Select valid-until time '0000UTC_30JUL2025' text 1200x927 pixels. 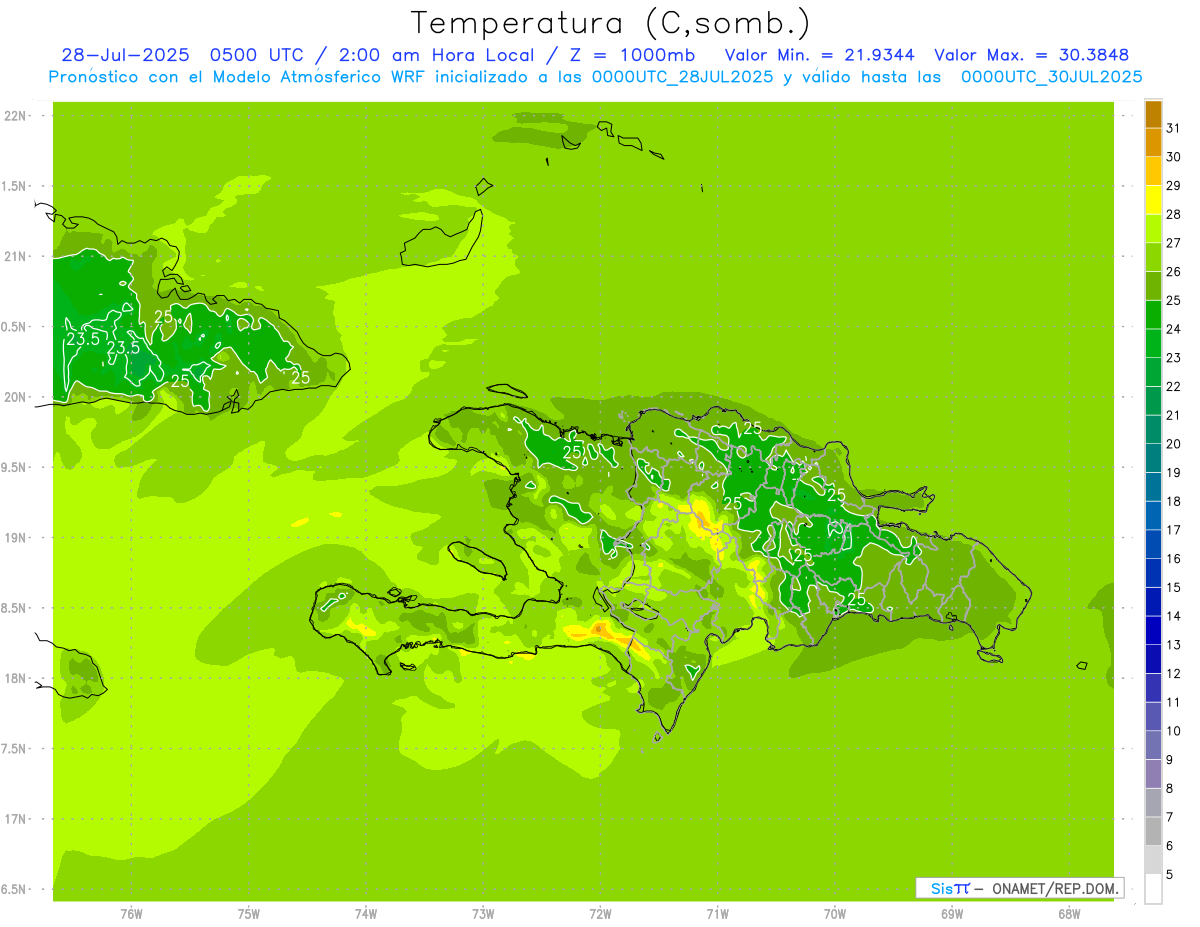click(x=1052, y=77)
